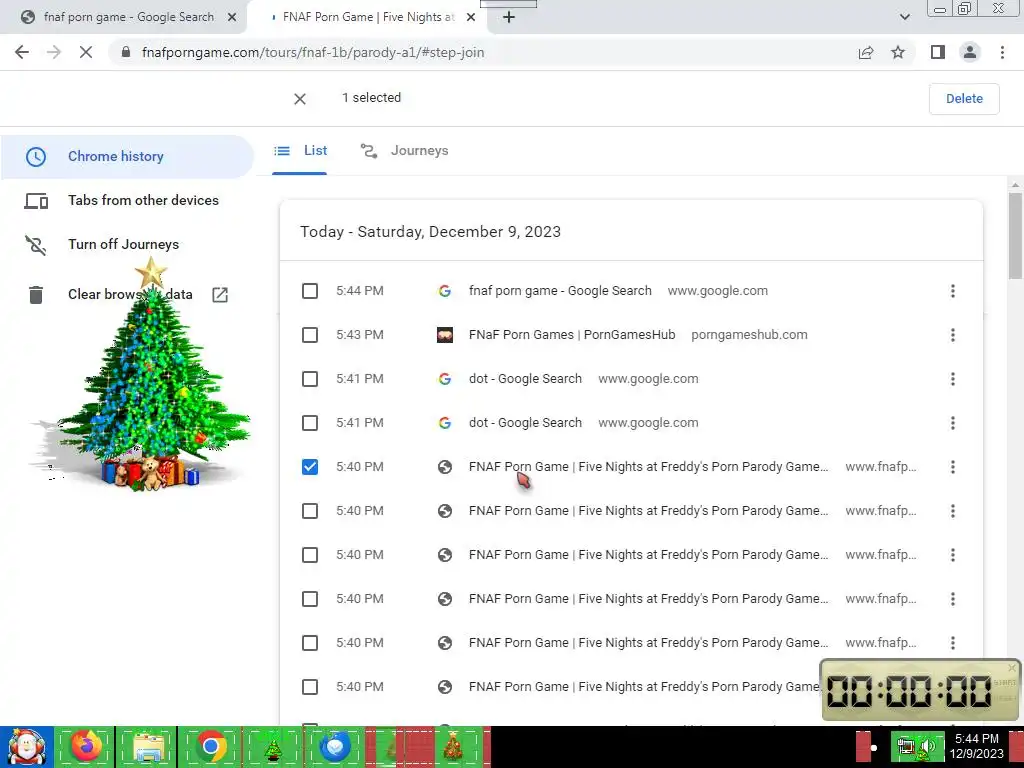This screenshot has height=768, width=1024.
Task: Click the external link icon beside Clear browsing data
Action: (220, 295)
